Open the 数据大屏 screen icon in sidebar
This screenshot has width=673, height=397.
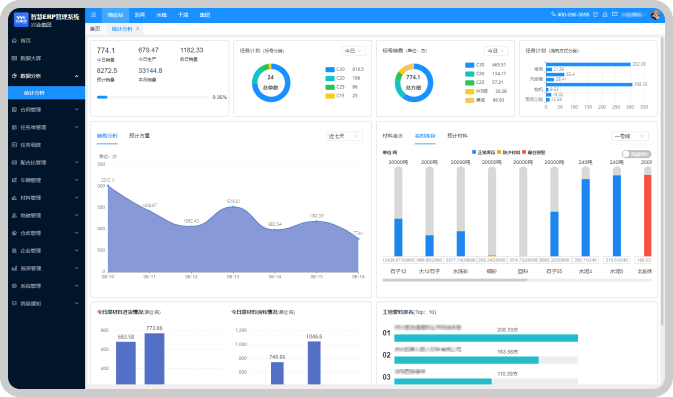coord(14,58)
